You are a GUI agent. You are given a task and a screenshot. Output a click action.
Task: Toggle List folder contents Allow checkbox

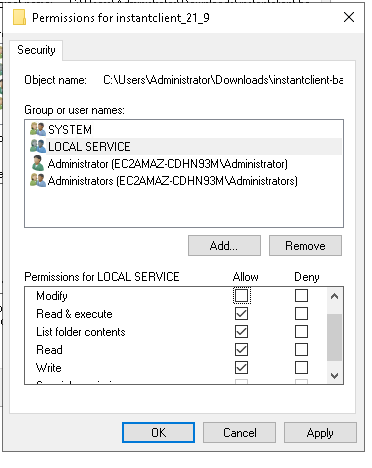pyautogui.click(x=241, y=331)
